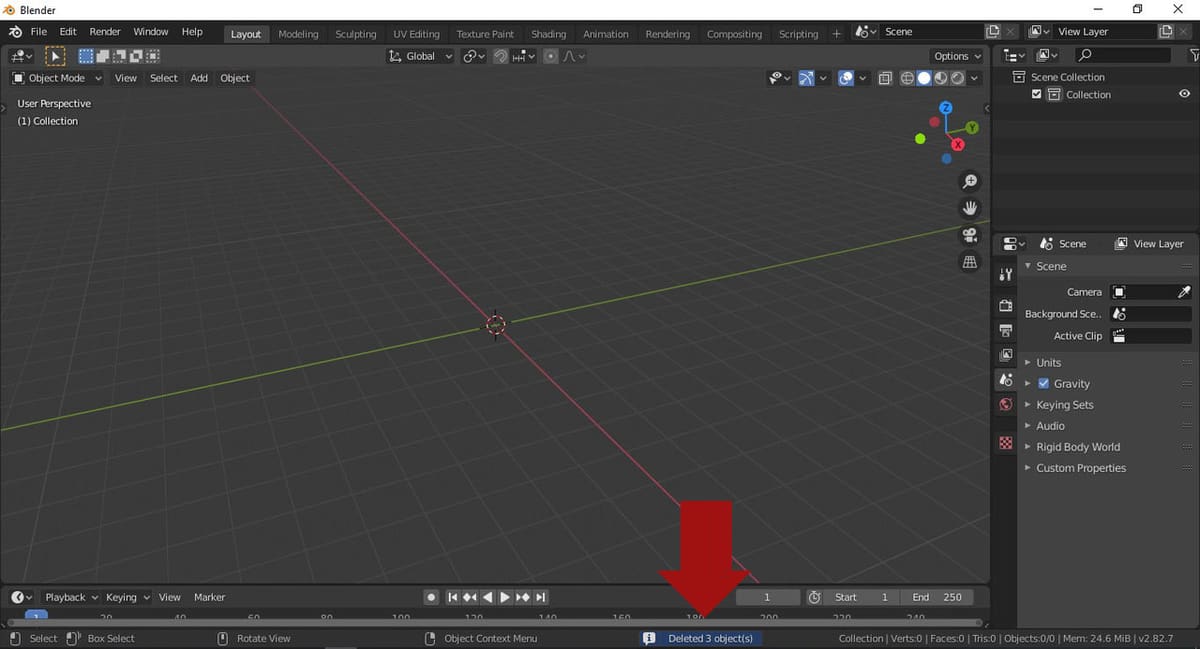Viewport: 1200px width, 649px height.
Task: Click the Y axis on navigation gizmo
Action: click(972, 128)
